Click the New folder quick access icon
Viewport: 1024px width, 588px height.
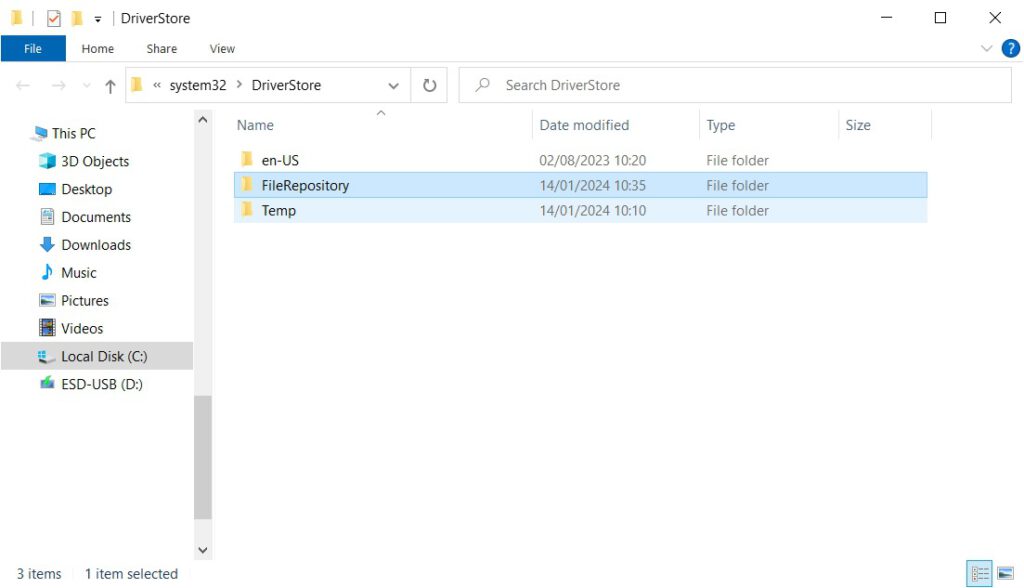[x=77, y=18]
